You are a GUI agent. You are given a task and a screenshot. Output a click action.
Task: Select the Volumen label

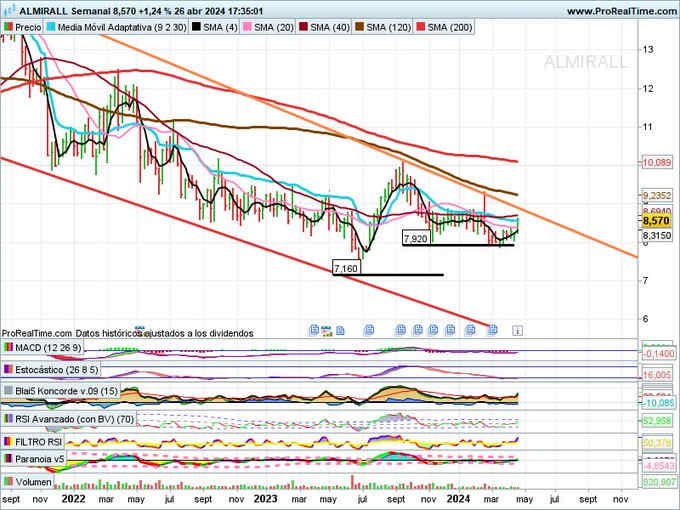coord(33,482)
